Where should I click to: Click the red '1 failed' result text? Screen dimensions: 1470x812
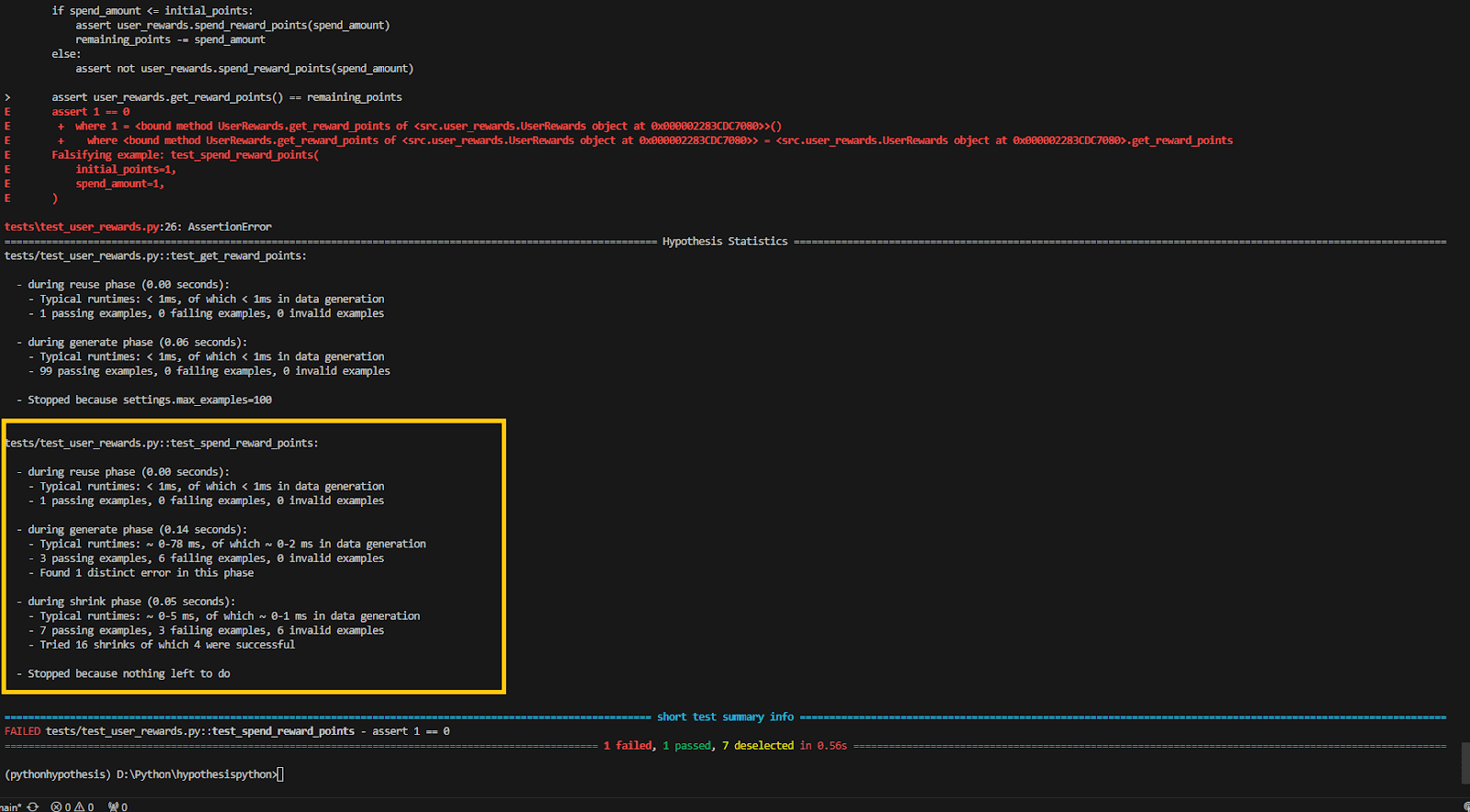click(628, 746)
